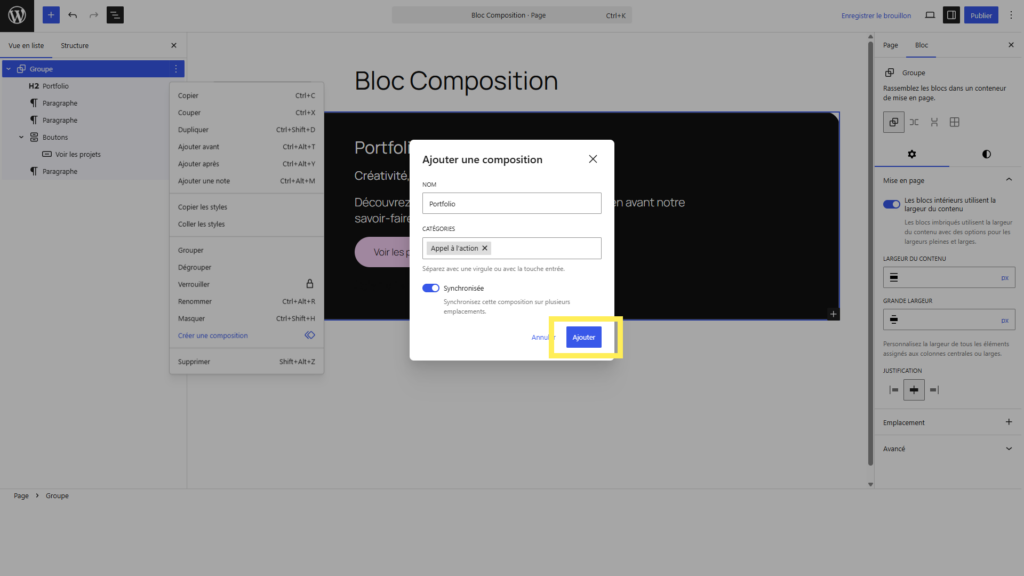
Task: Collapse the Boutons tree item
Action: 21,137
